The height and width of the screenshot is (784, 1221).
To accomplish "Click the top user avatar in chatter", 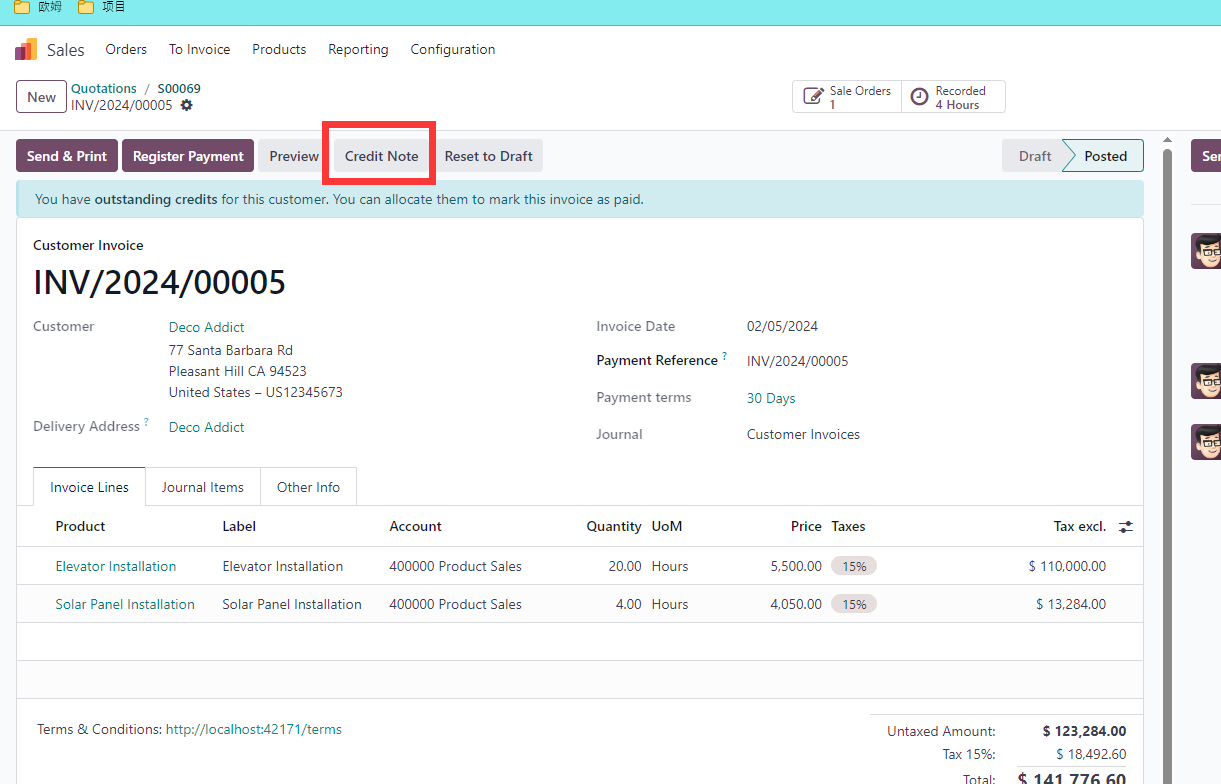I will click(1206, 251).
